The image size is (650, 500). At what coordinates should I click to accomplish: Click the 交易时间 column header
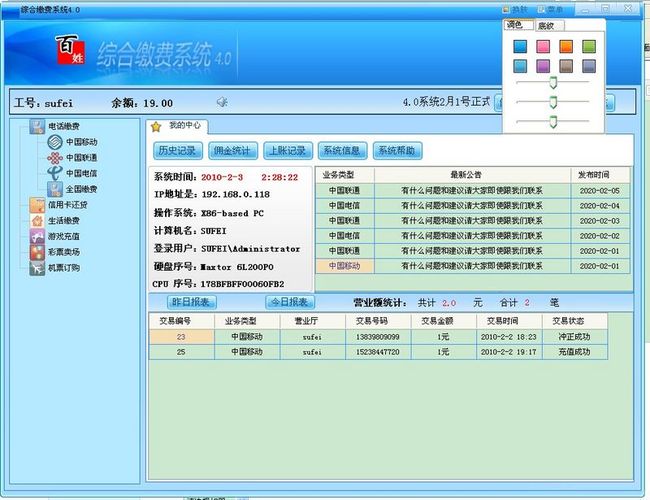click(509, 321)
